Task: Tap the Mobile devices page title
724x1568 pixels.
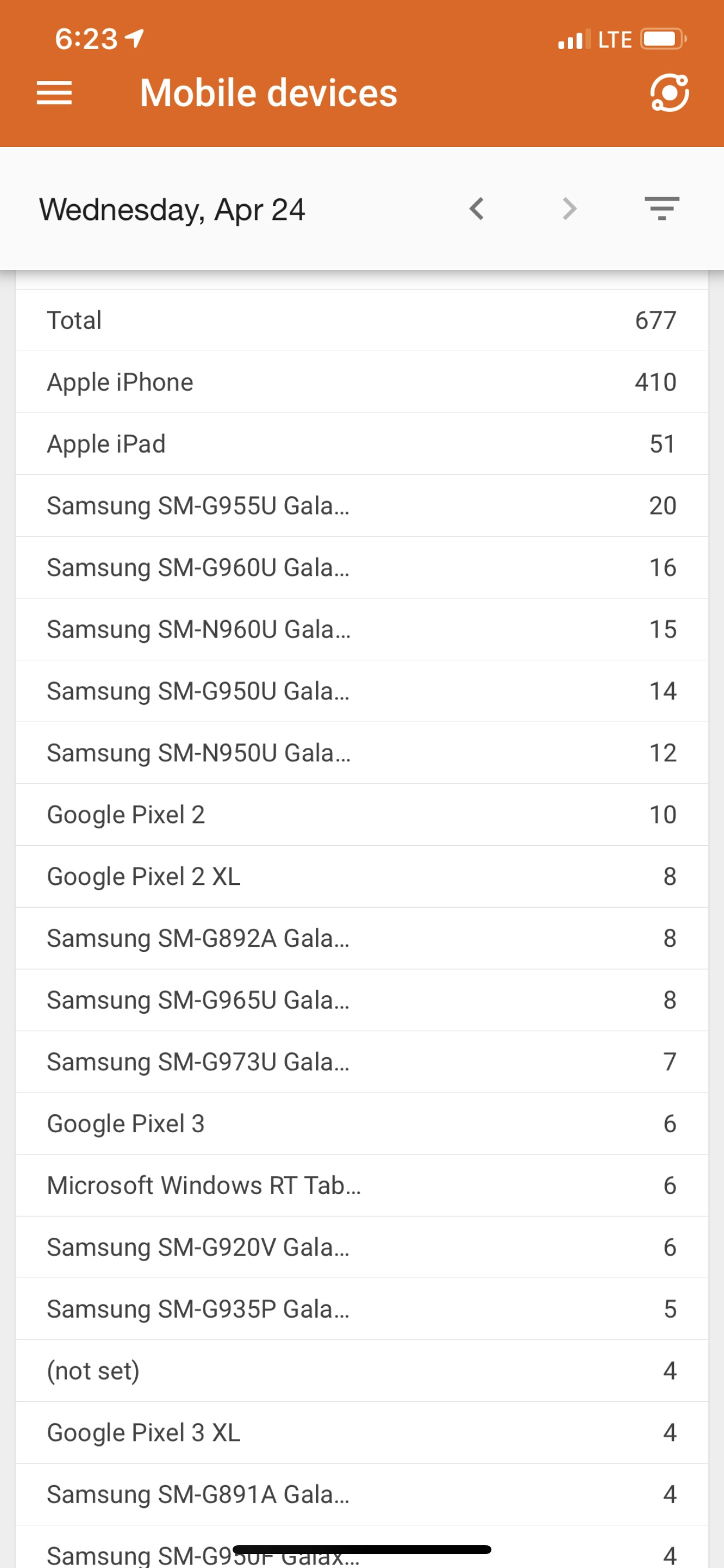Action: 268,93
